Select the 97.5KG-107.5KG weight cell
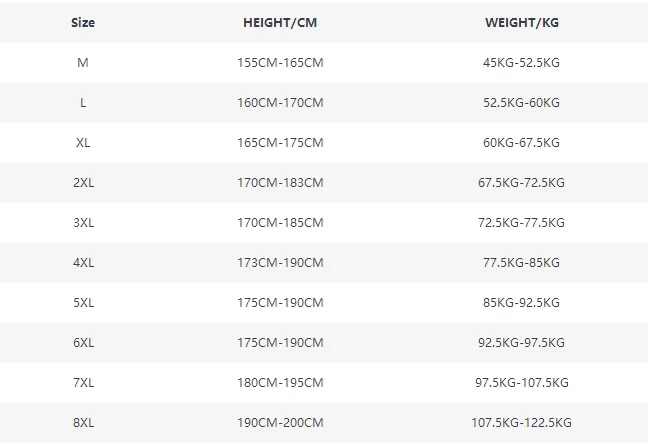 [521, 383]
